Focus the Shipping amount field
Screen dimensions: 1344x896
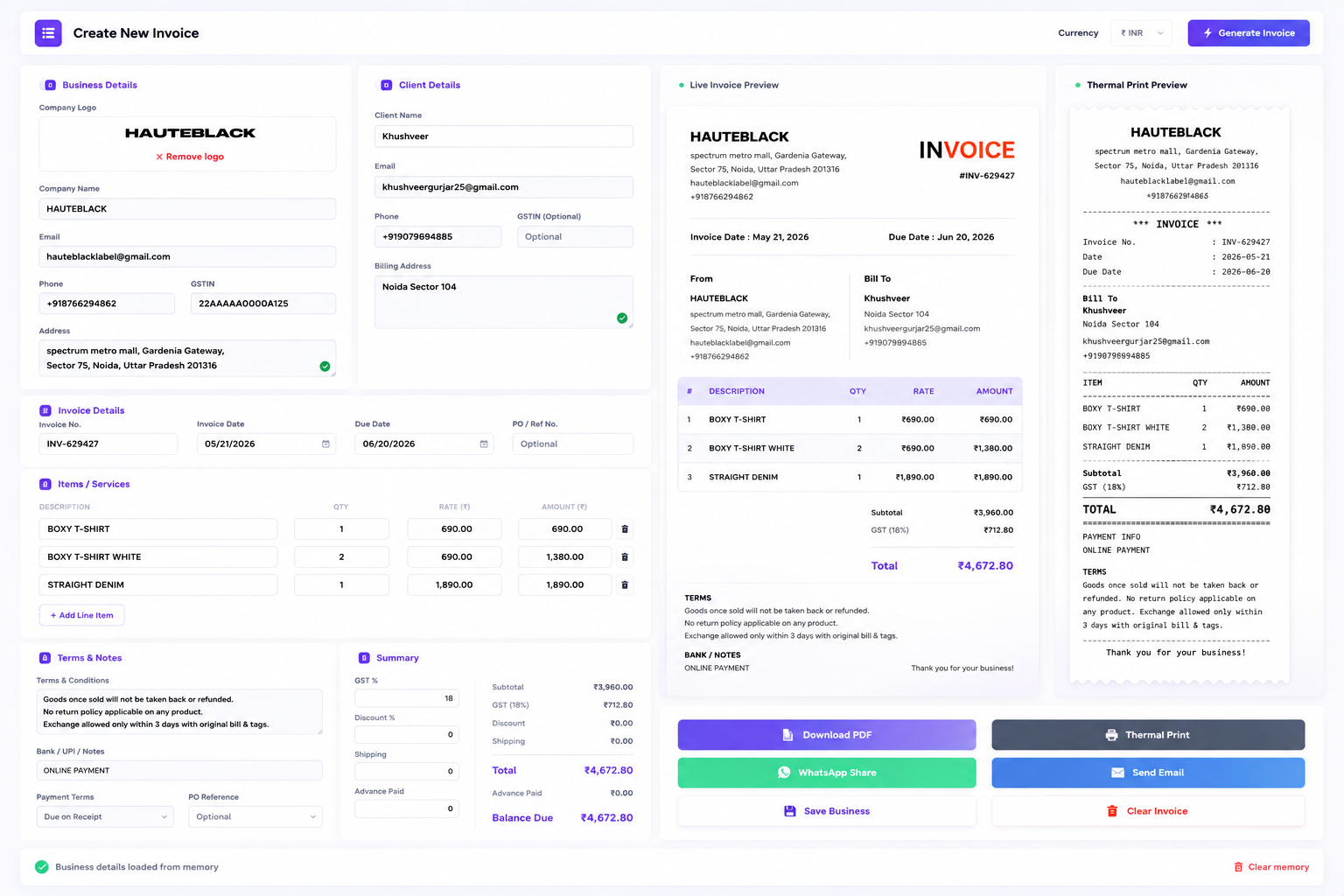pyautogui.click(x=407, y=772)
